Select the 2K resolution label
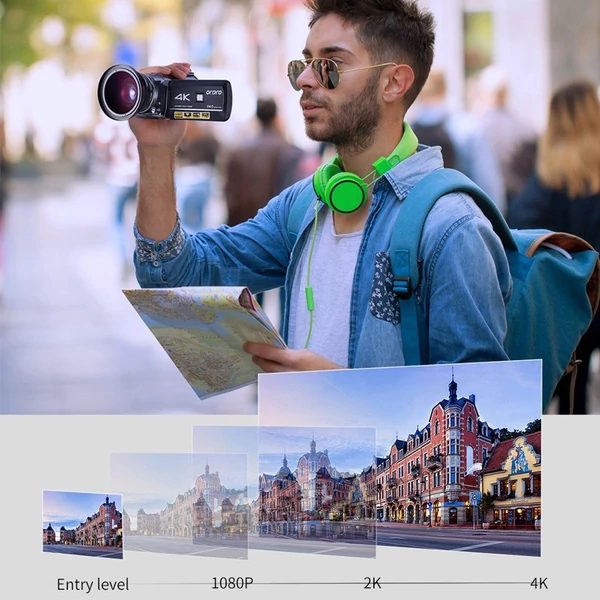The width and height of the screenshot is (600, 600). tap(372, 584)
